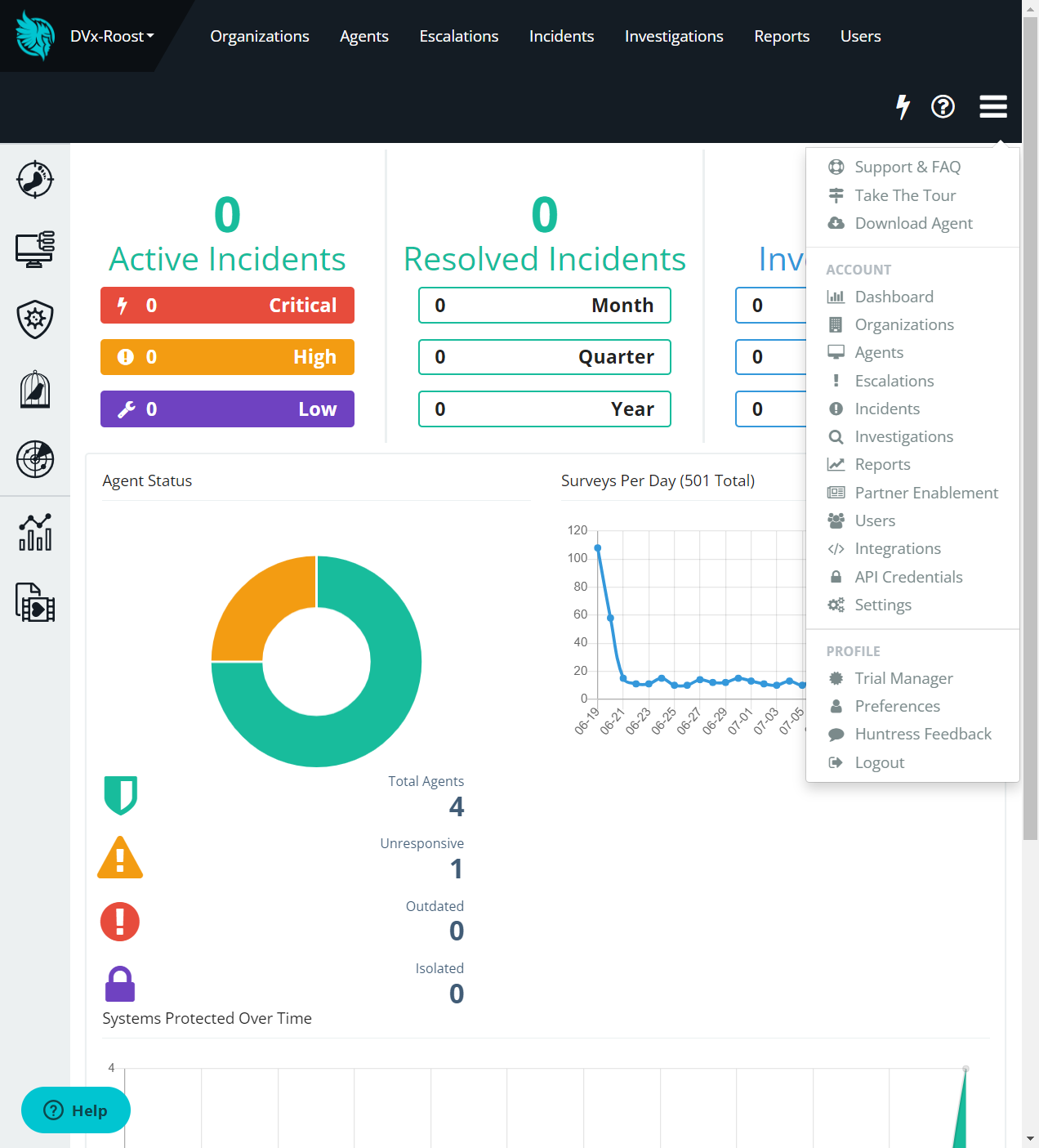Open the footprint icon in left sidebar
1039x1148 pixels.
[x=35, y=179]
